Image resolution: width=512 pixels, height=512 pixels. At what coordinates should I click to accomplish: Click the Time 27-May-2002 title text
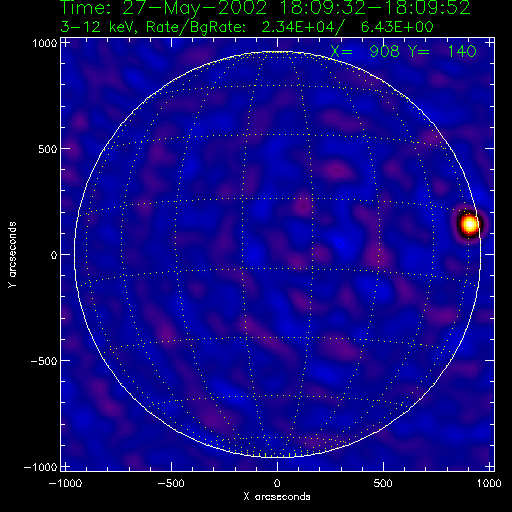tap(265, 7)
